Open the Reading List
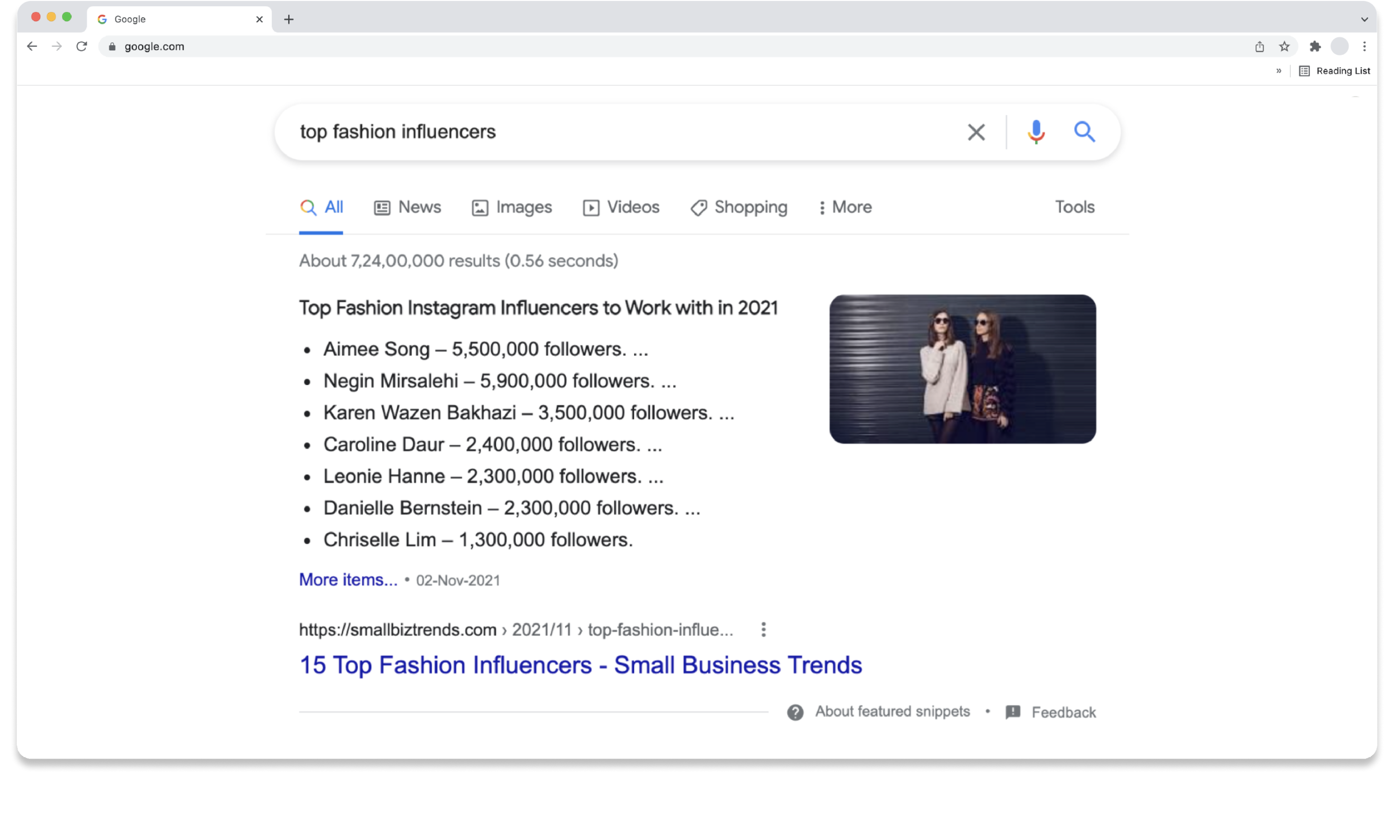 click(1334, 71)
